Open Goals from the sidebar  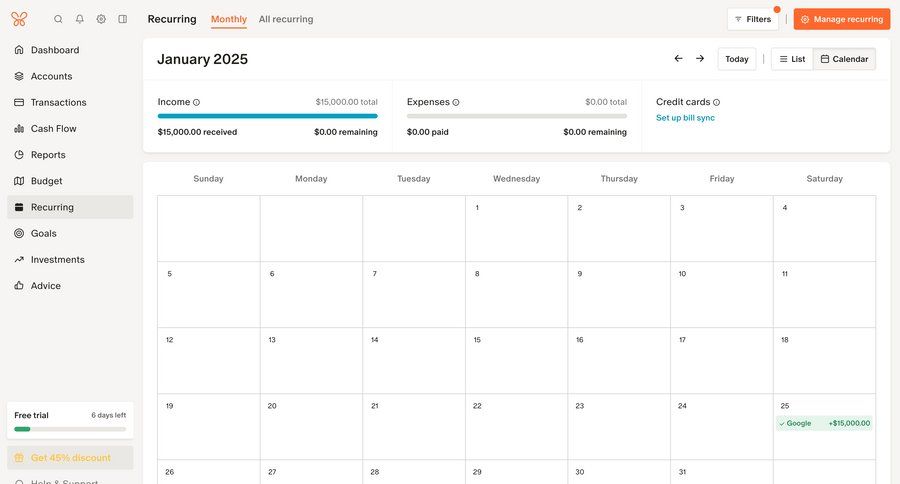pyautogui.click(x=70, y=233)
